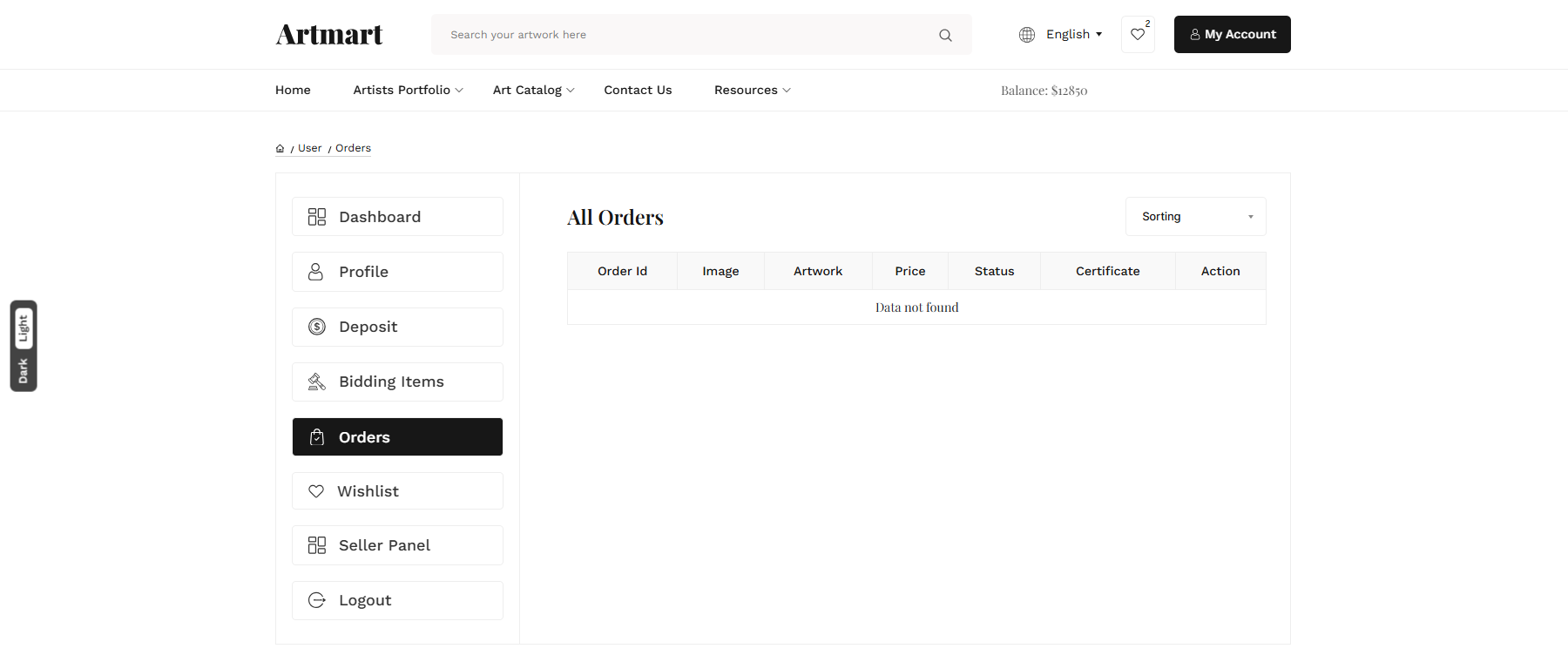Open Profile in sidebar
1568x662 pixels.
pos(397,272)
